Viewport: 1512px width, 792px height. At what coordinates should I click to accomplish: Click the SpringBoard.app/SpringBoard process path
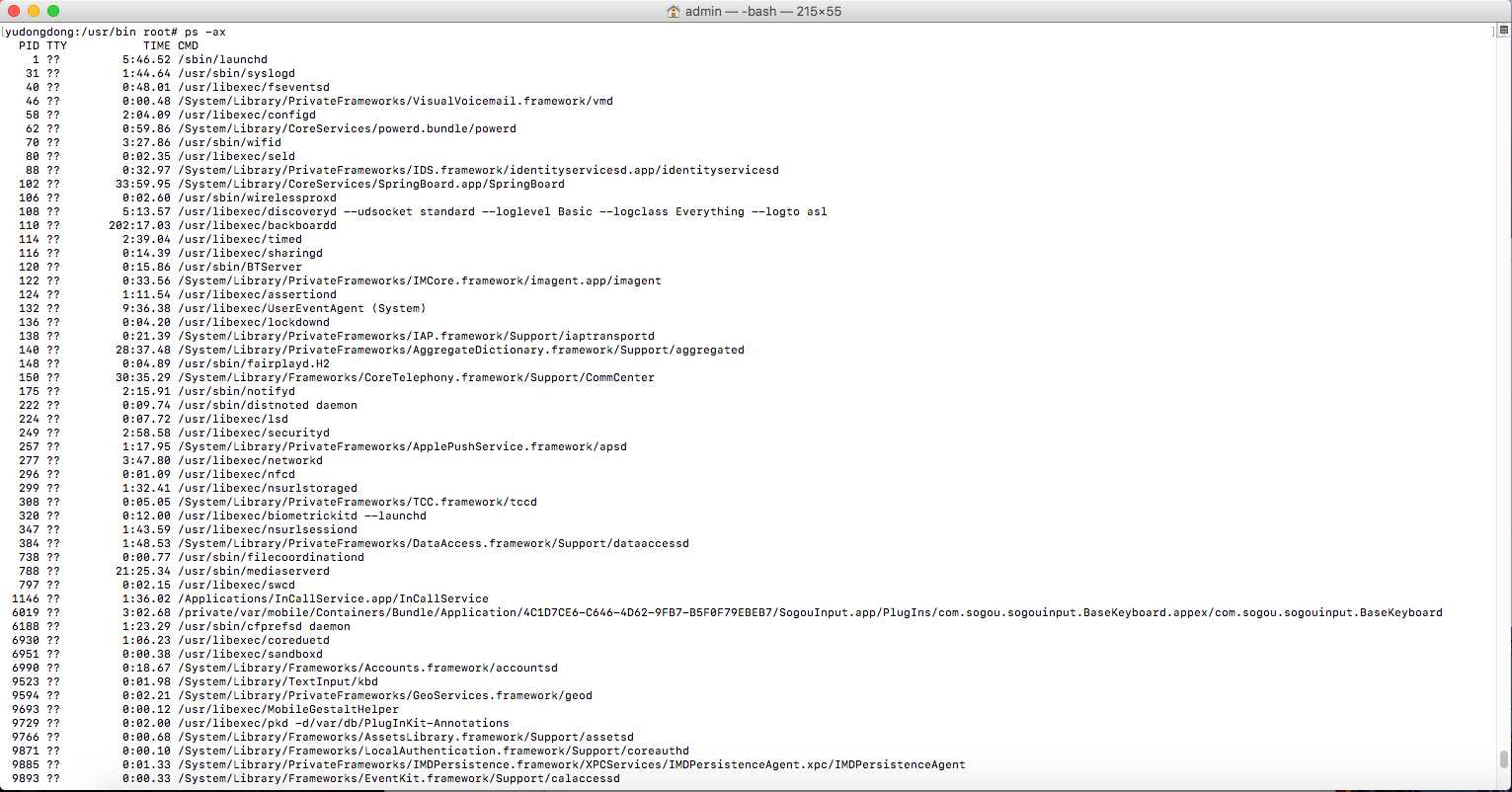pyautogui.click(x=370, y=184)
